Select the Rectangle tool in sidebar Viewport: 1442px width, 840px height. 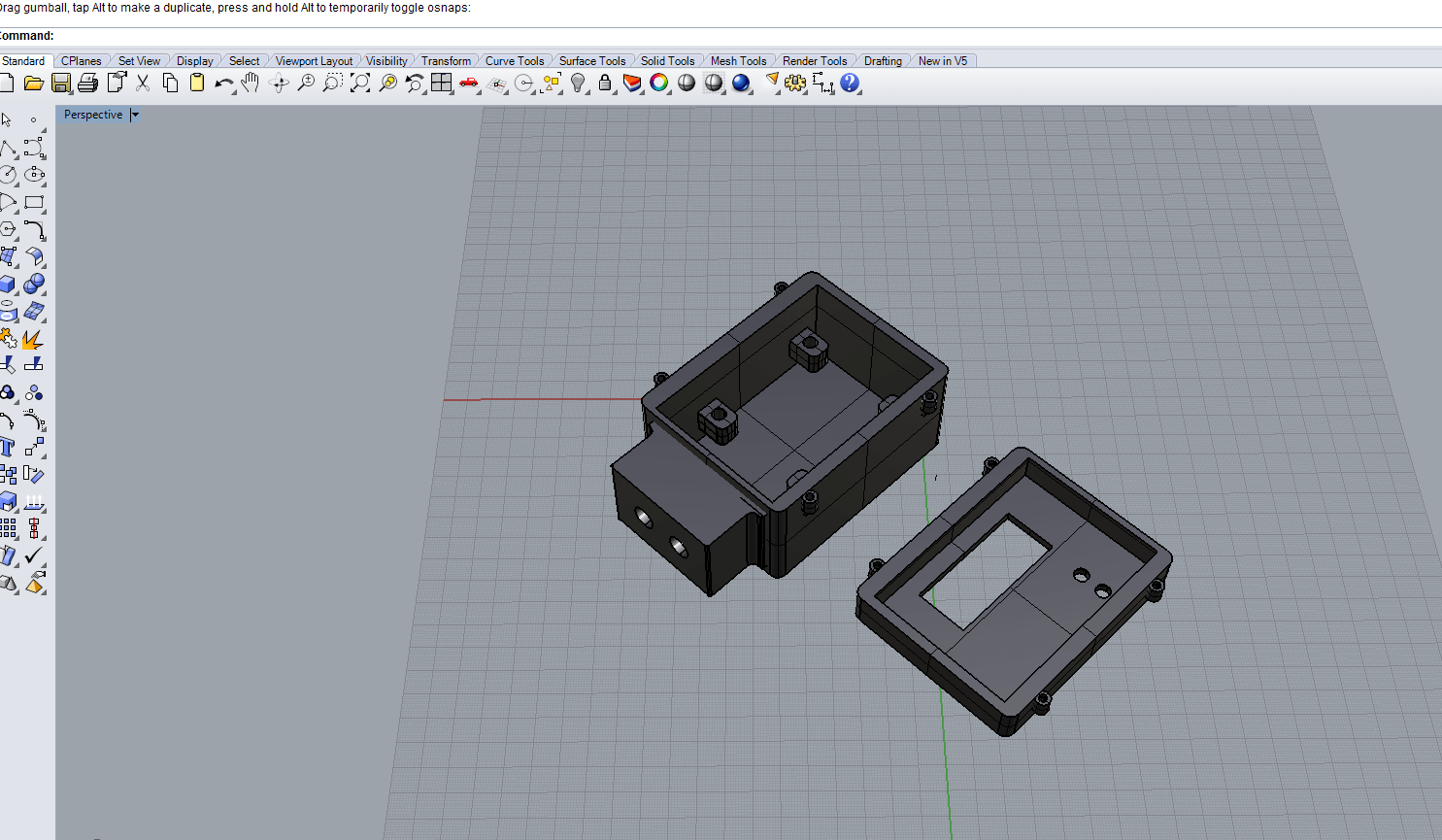(x=35, y=203)
